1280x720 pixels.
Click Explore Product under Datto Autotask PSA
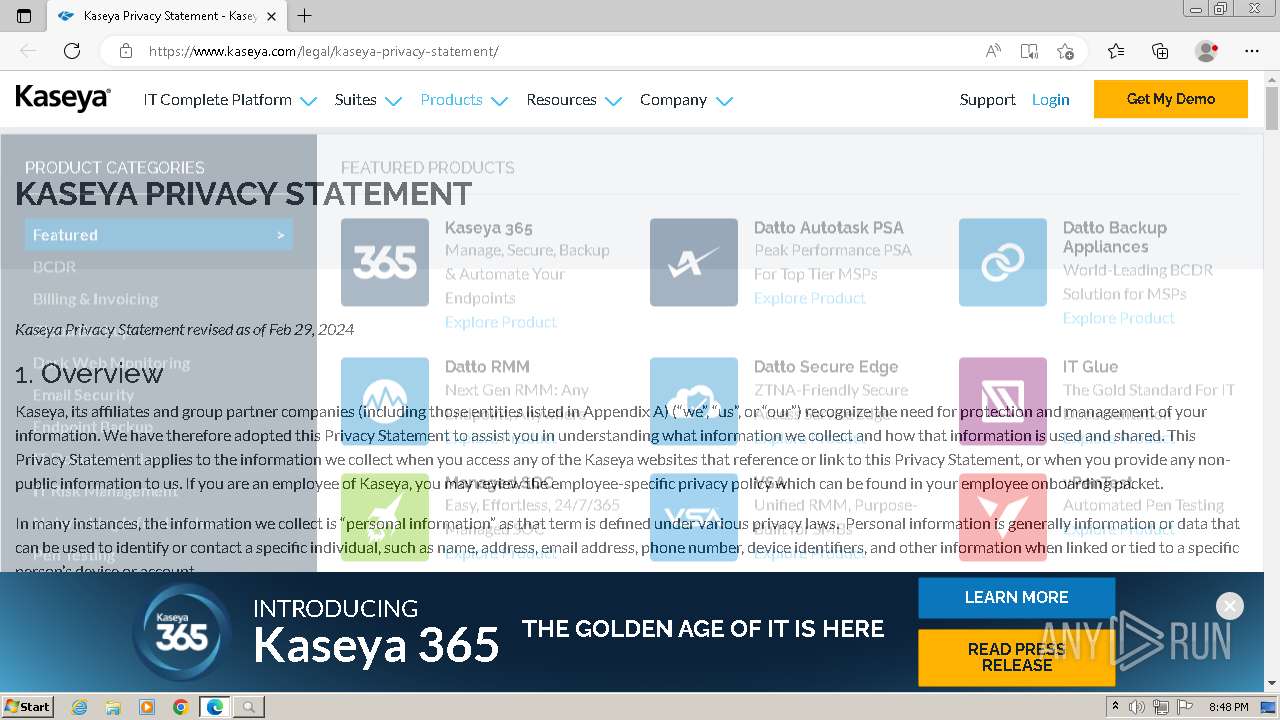pyautogui.click(x=810, y=298)
